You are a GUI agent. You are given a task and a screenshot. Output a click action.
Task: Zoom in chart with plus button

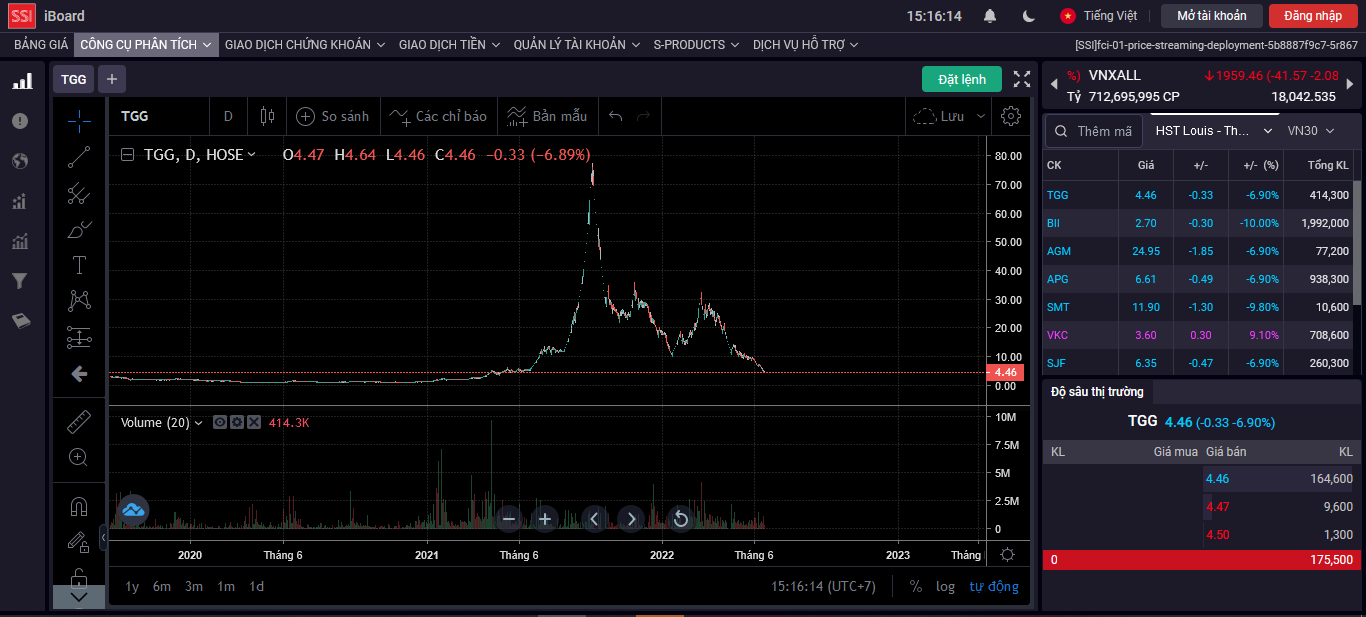coord(545,518)
